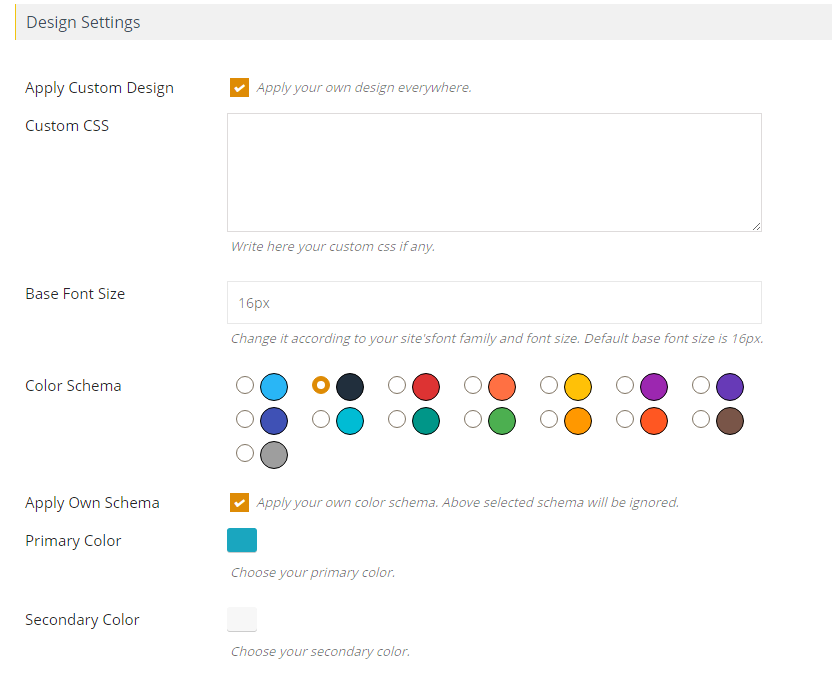Viewport: 832px width, 681px height.
Task: Focus the Base Font Size field
Action: (494, 302)
